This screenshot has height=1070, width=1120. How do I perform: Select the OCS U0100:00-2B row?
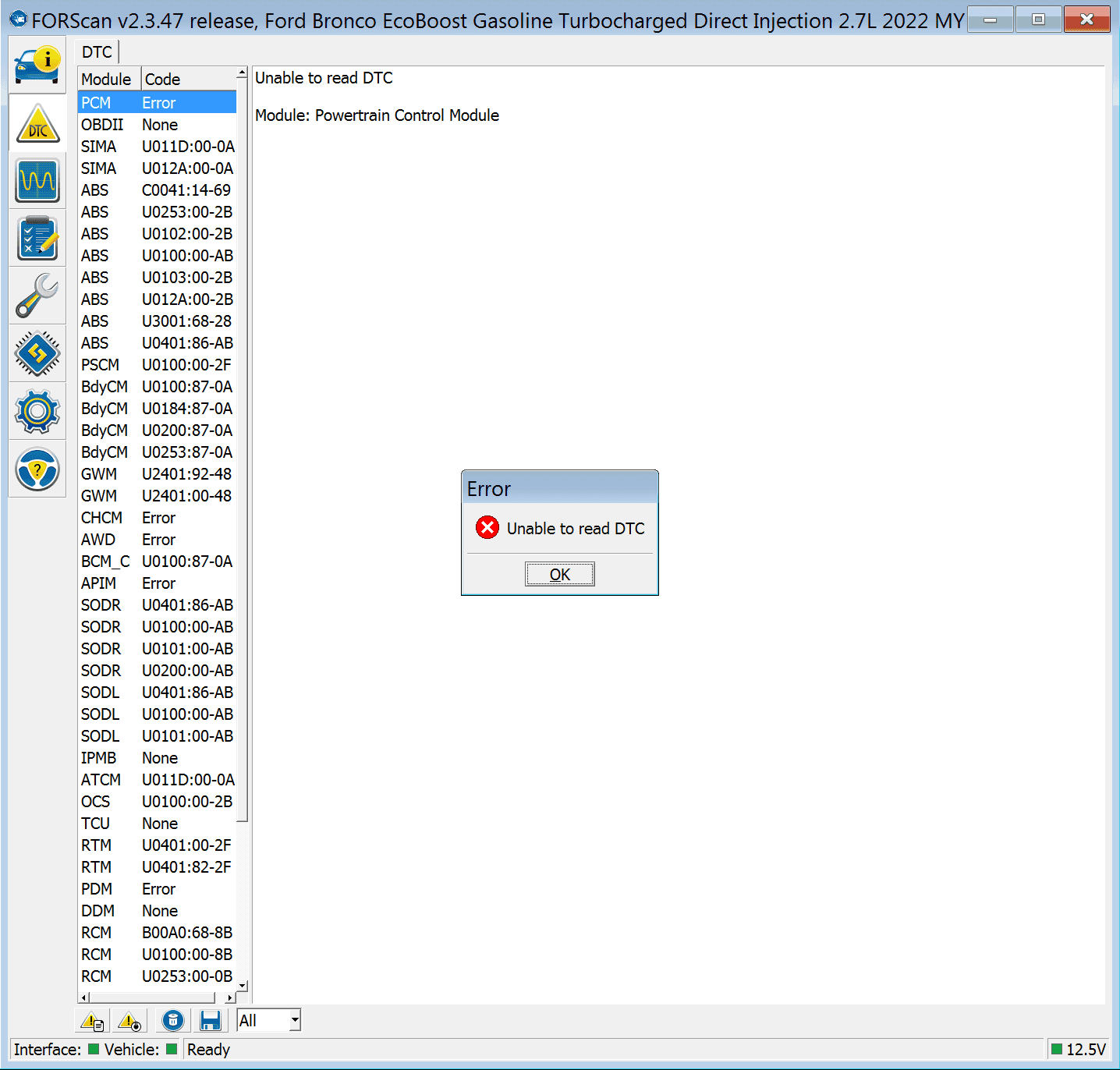point(157,802)
